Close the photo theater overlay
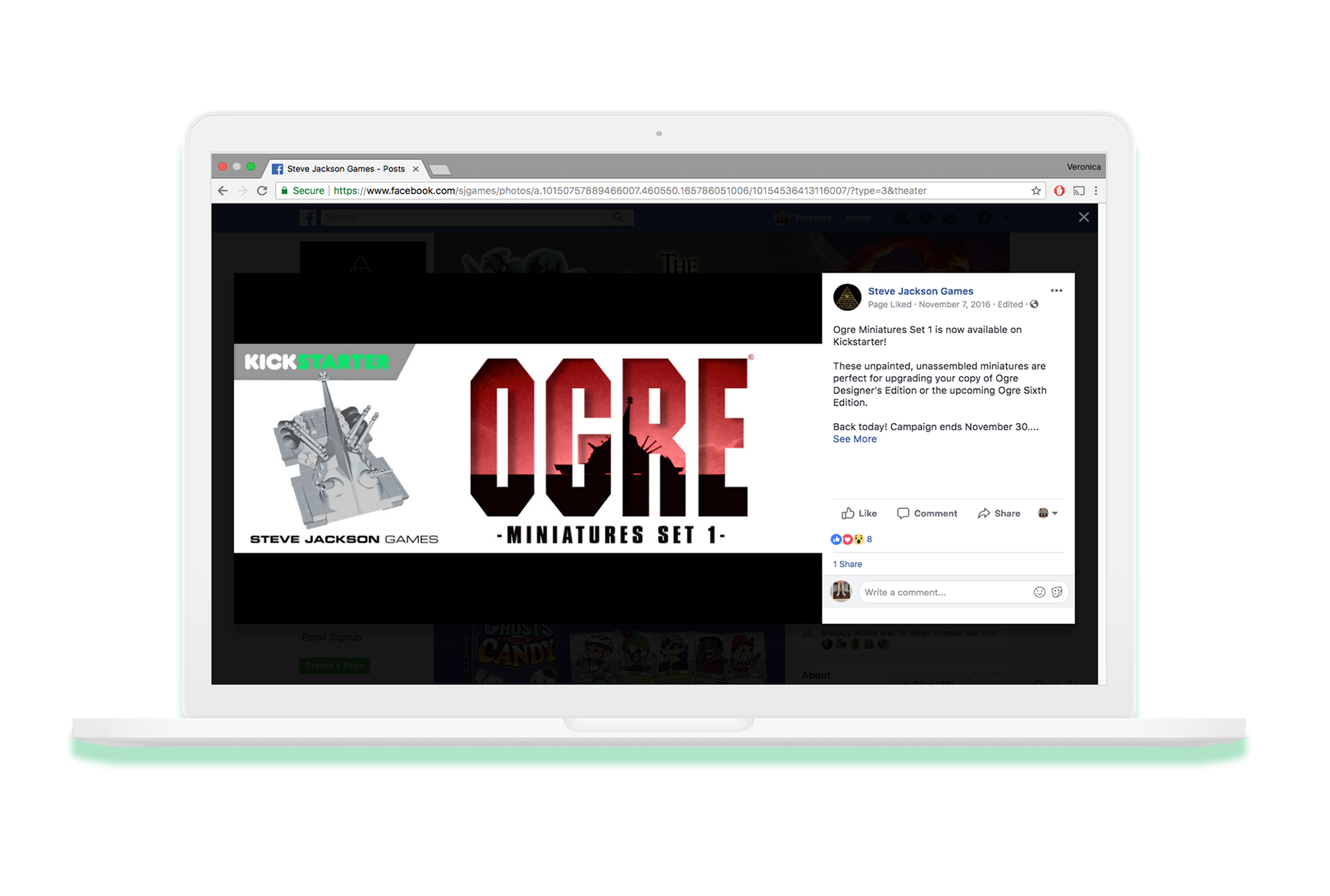 coord(1083,217)
